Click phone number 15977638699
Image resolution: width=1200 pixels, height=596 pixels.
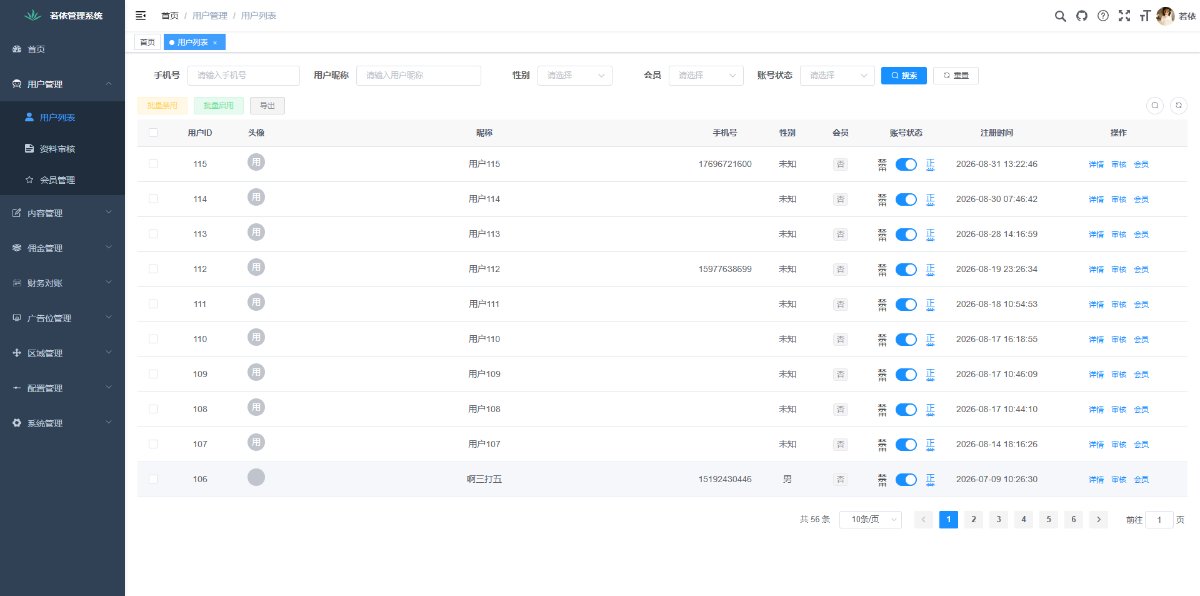tap(725, 269)
